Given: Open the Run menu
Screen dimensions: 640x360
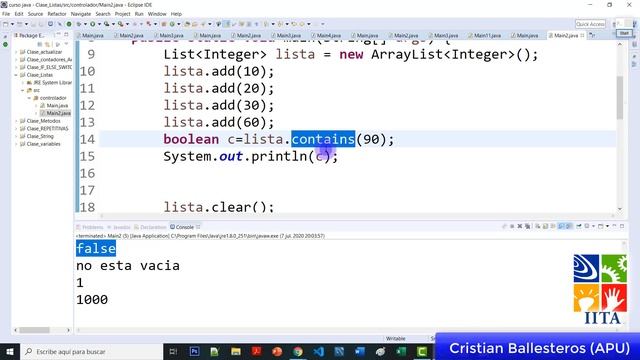Looking at the screenshot, I should coord(139,14).
